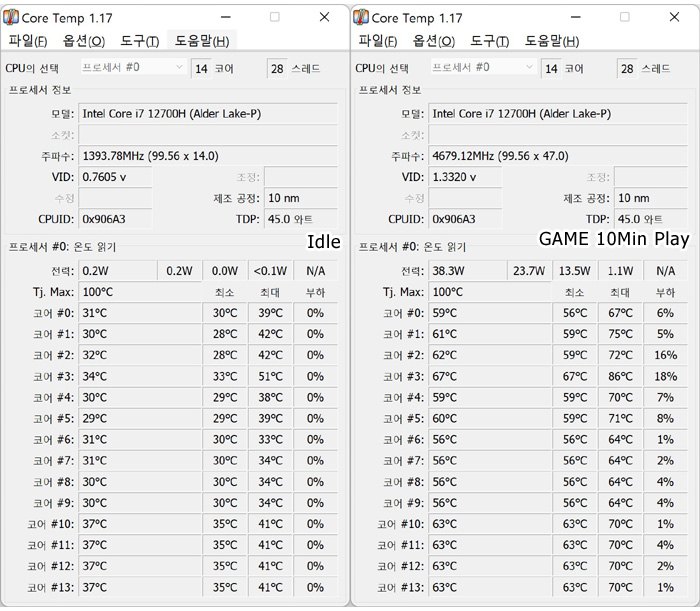This screenshot has width=700, height=611.
Task: Open 도구(T) menu in the right window
Action: [x=489, y=41]
